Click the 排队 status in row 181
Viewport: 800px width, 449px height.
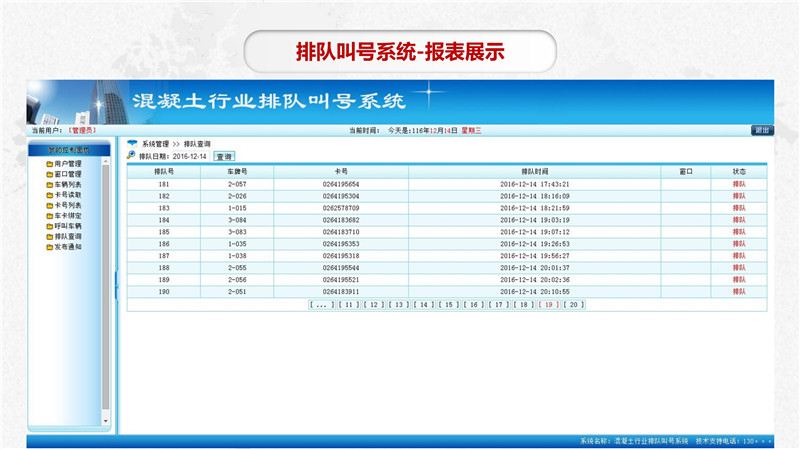(739, 185)
